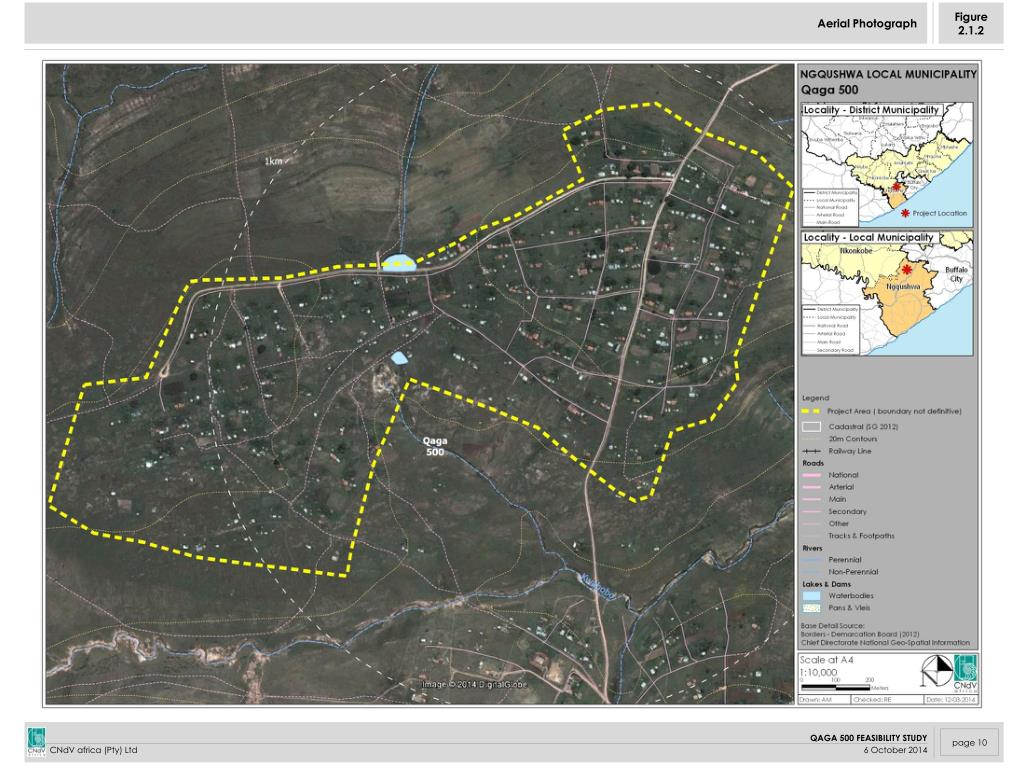Click the 'page 10' footer box
Image resolution: width=1024 pixels, height=768 pixels.
tap(969, 743)
